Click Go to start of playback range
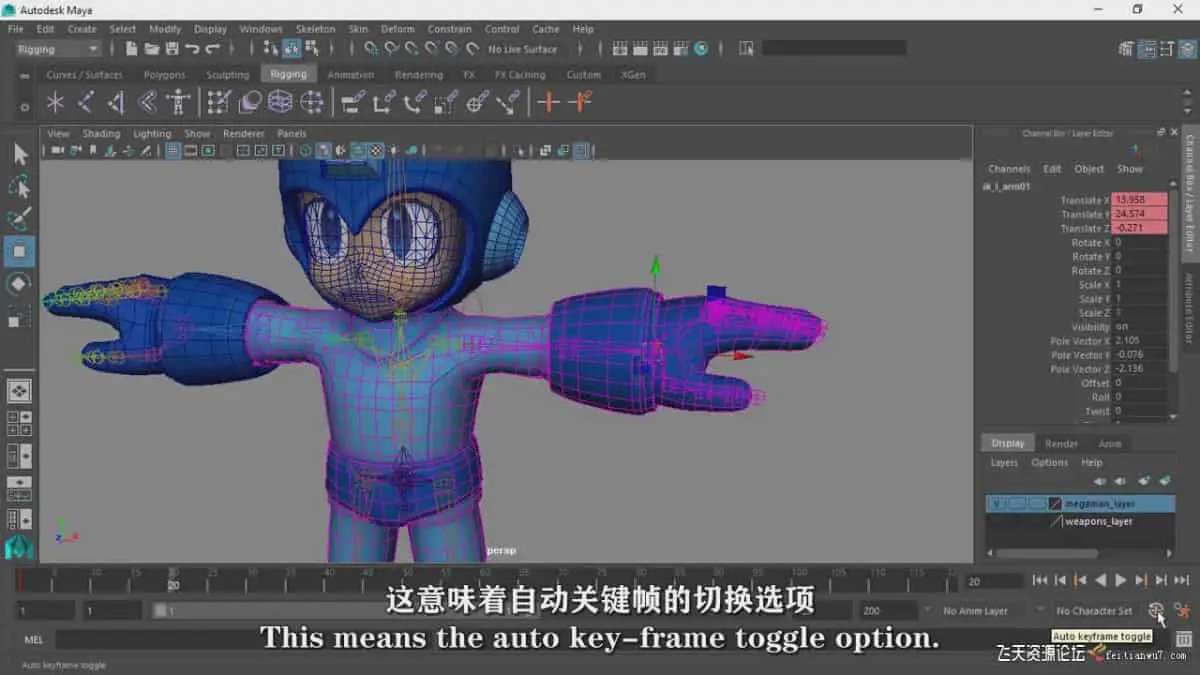 click(x=1039, y=580)
